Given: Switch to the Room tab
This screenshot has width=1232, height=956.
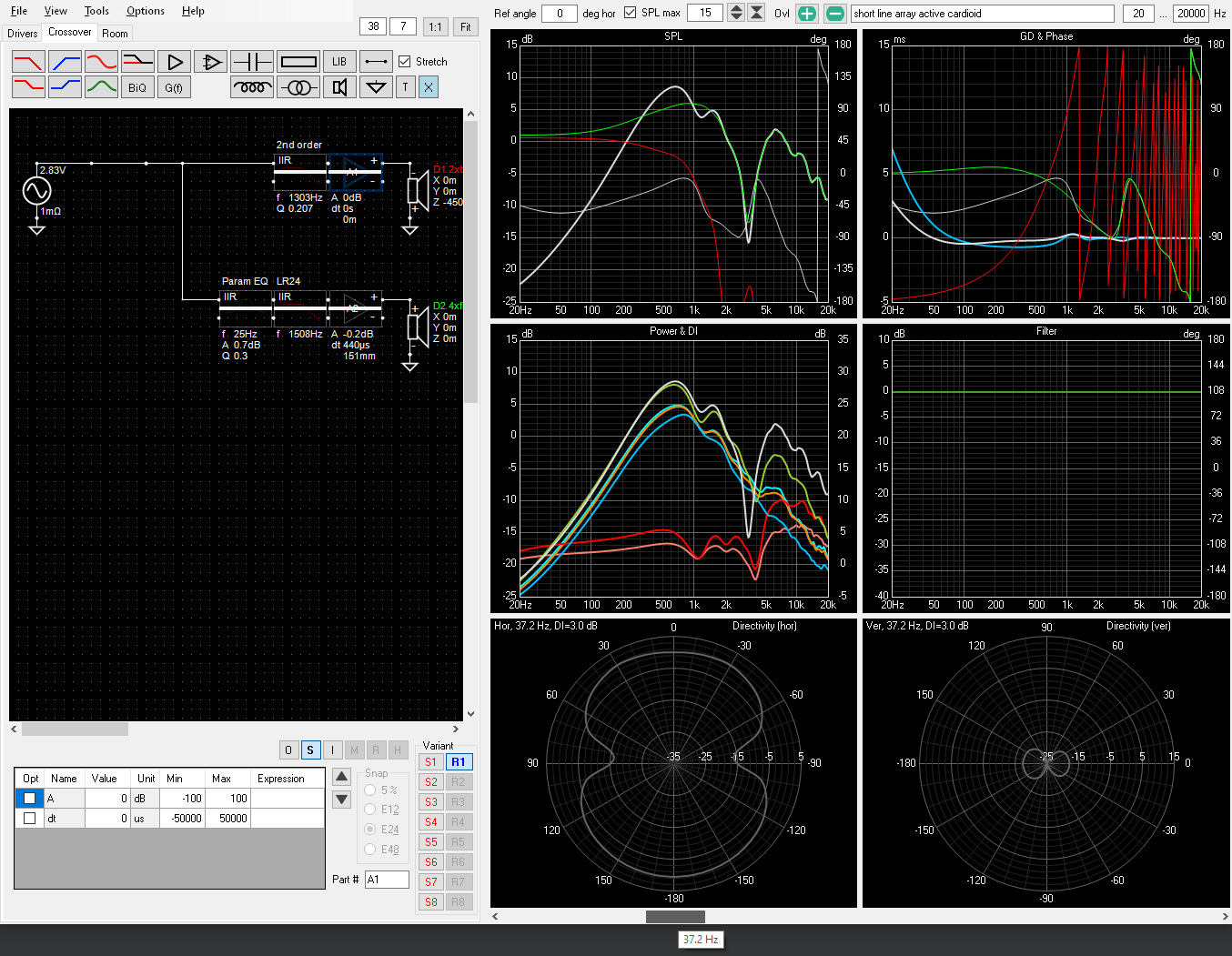Looking at the screenshot, I should tap(115, 34).
